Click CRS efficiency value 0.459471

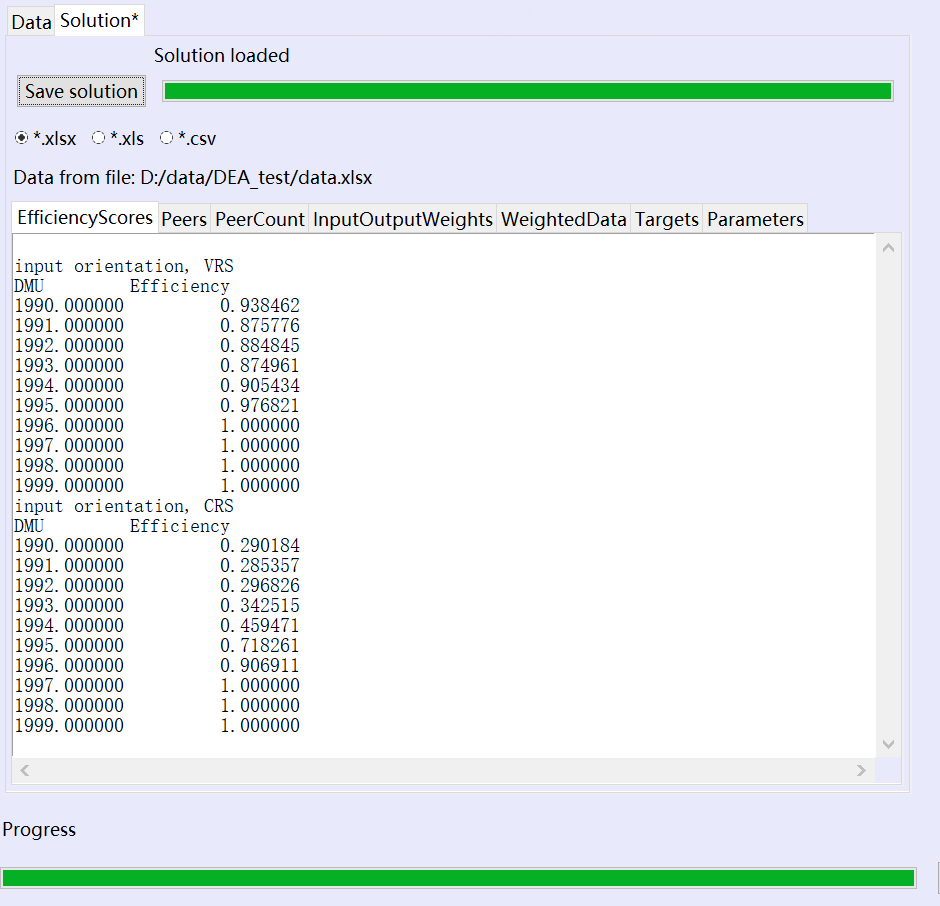click(x=260, y=625)
